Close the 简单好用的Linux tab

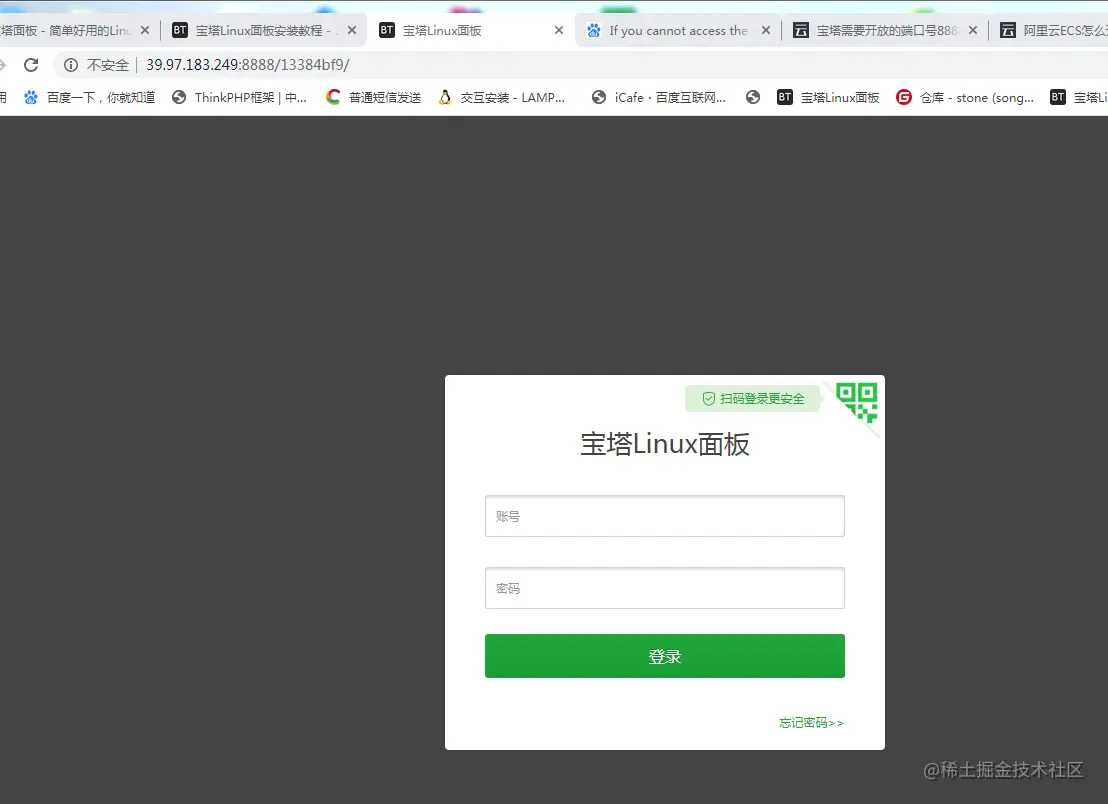(145, 30)
